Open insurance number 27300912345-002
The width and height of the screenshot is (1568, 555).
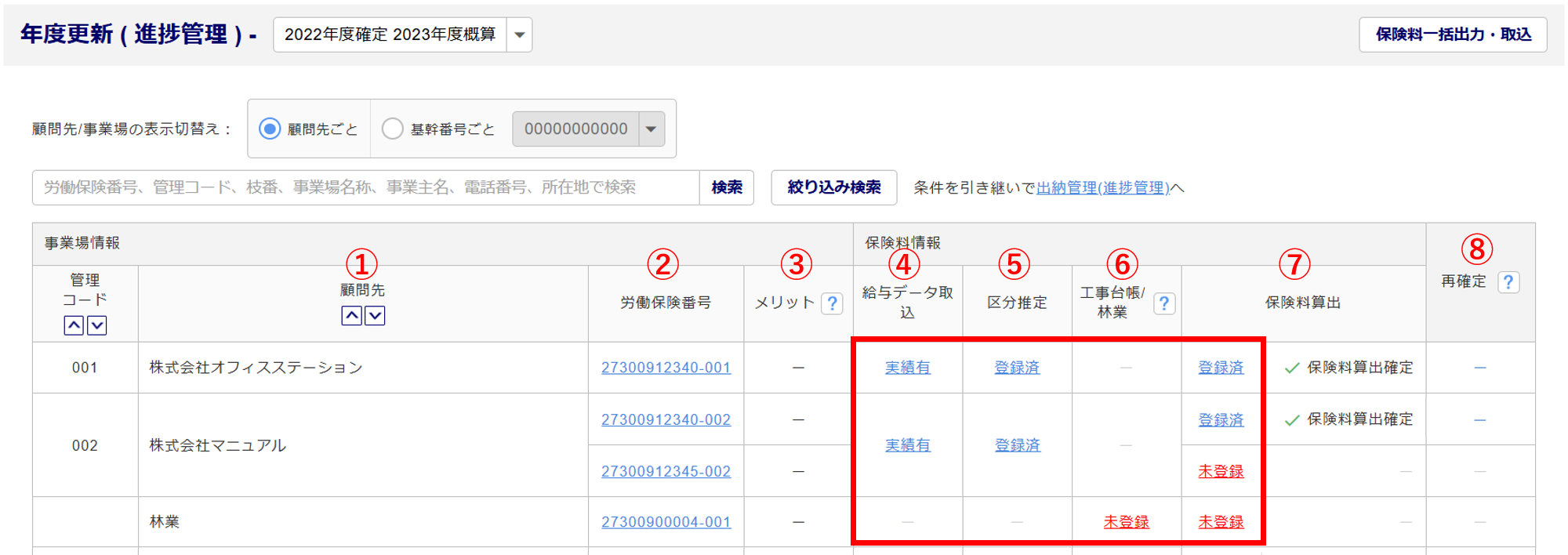666,471
